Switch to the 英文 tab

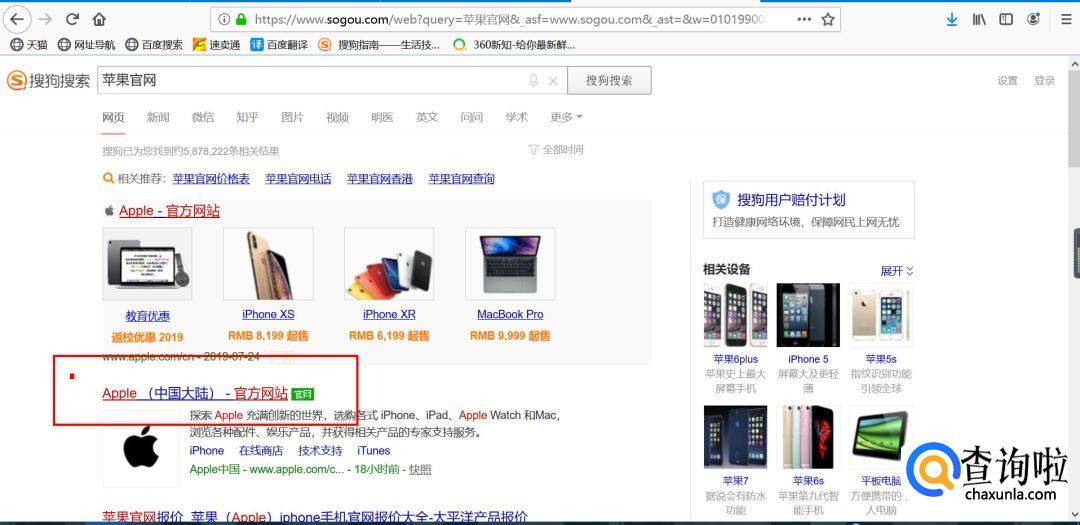(x=426, y=117)
